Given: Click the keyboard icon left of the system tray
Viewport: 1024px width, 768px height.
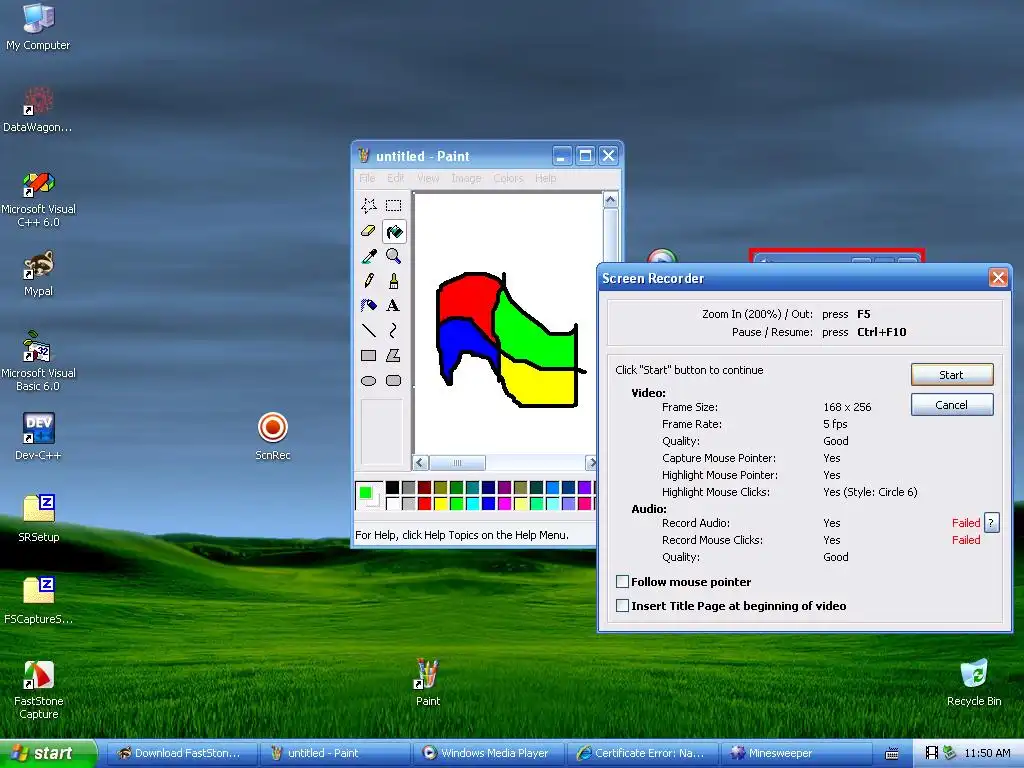Looking at the screenshot, I should click(892, 754).
